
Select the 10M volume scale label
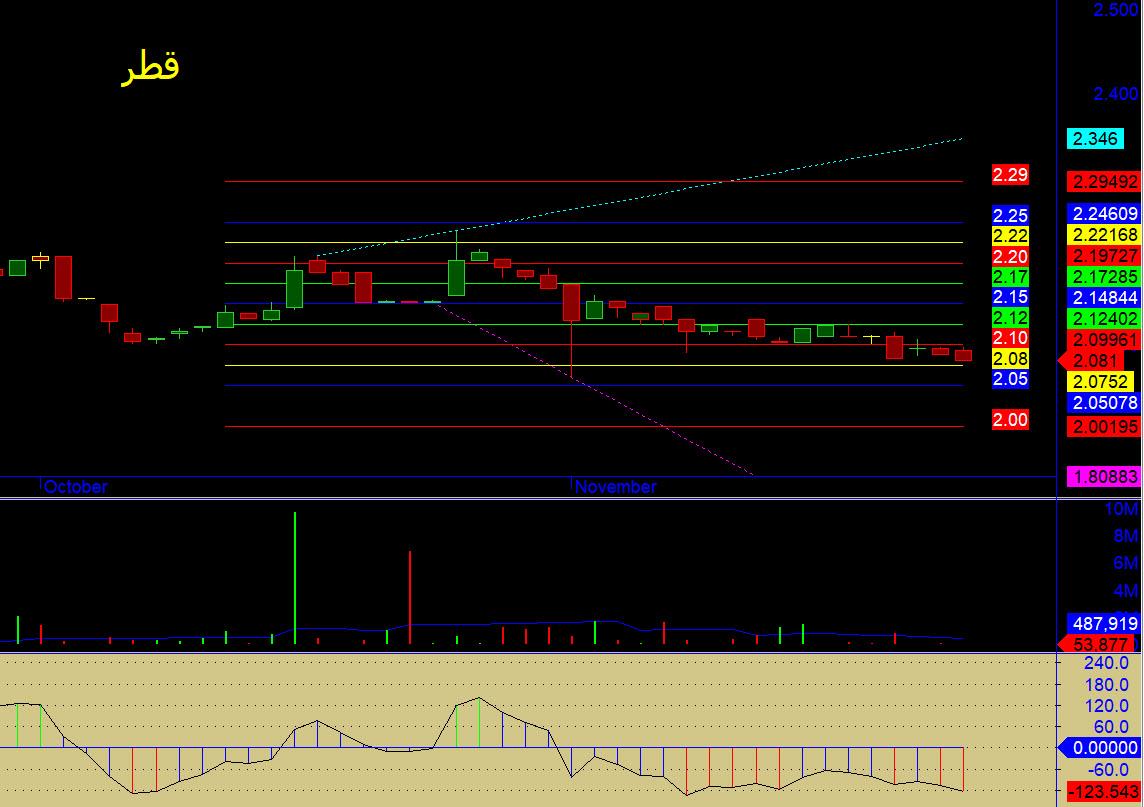click(x=1121, y=509)
